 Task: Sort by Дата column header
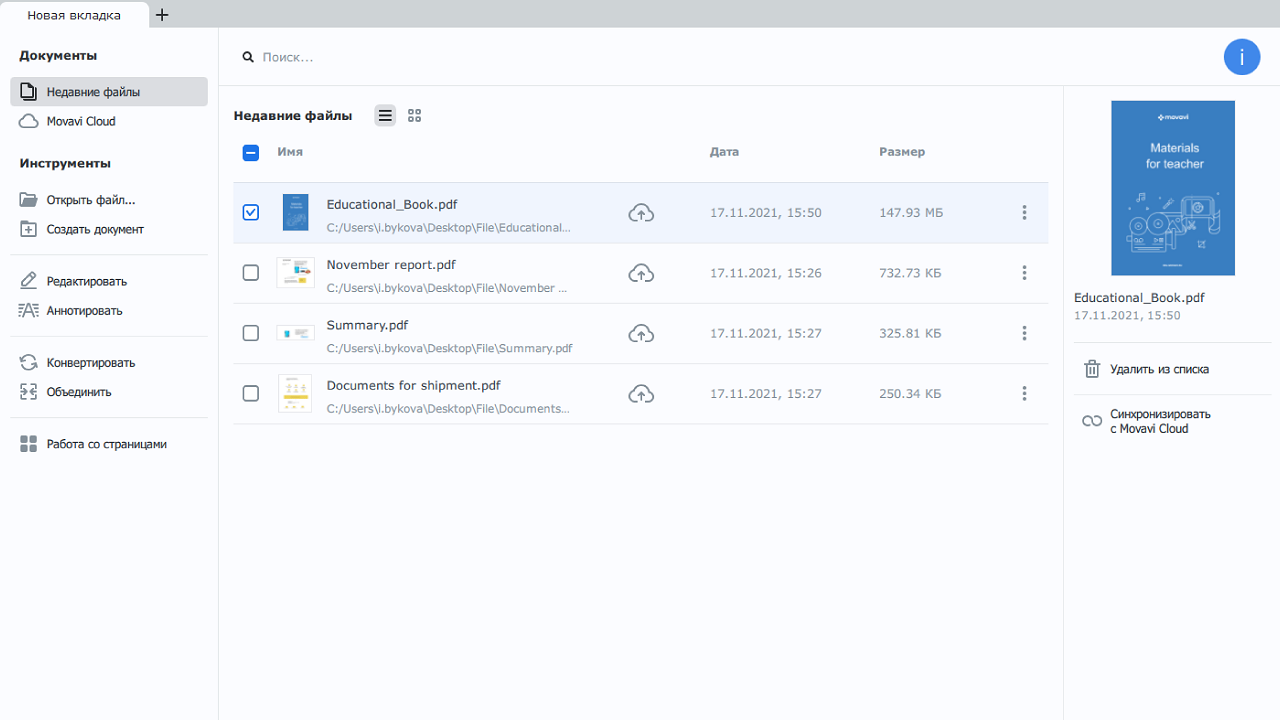(x=724, y=152)
